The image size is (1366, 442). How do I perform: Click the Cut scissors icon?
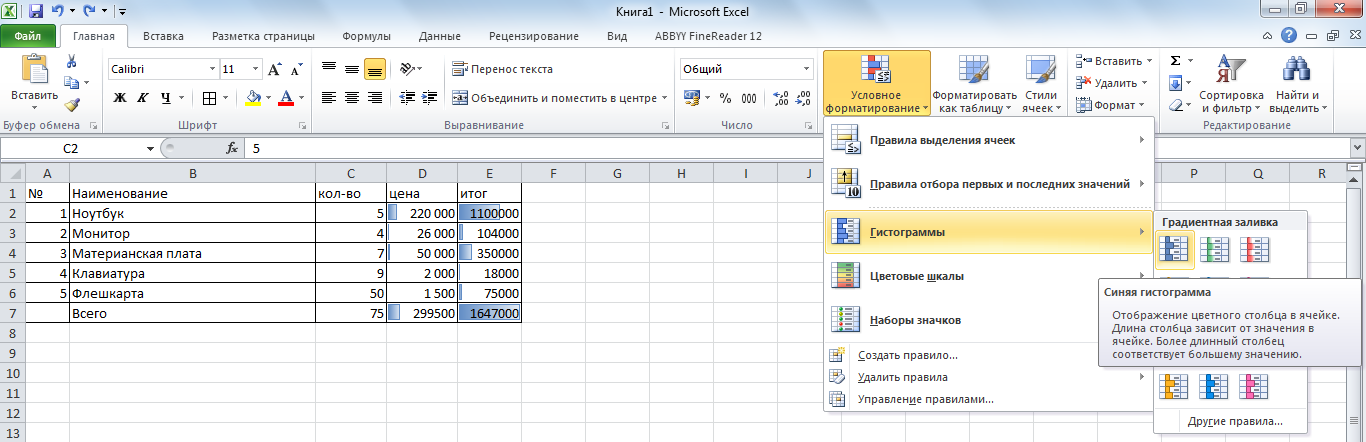(72, 60)
